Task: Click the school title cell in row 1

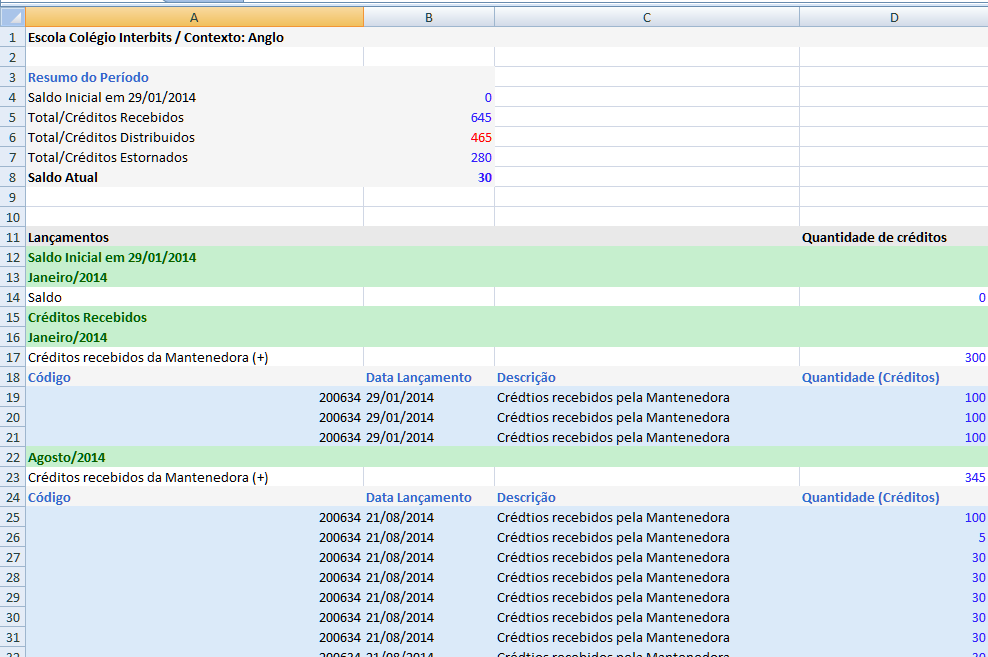Action: coord(156,37)
